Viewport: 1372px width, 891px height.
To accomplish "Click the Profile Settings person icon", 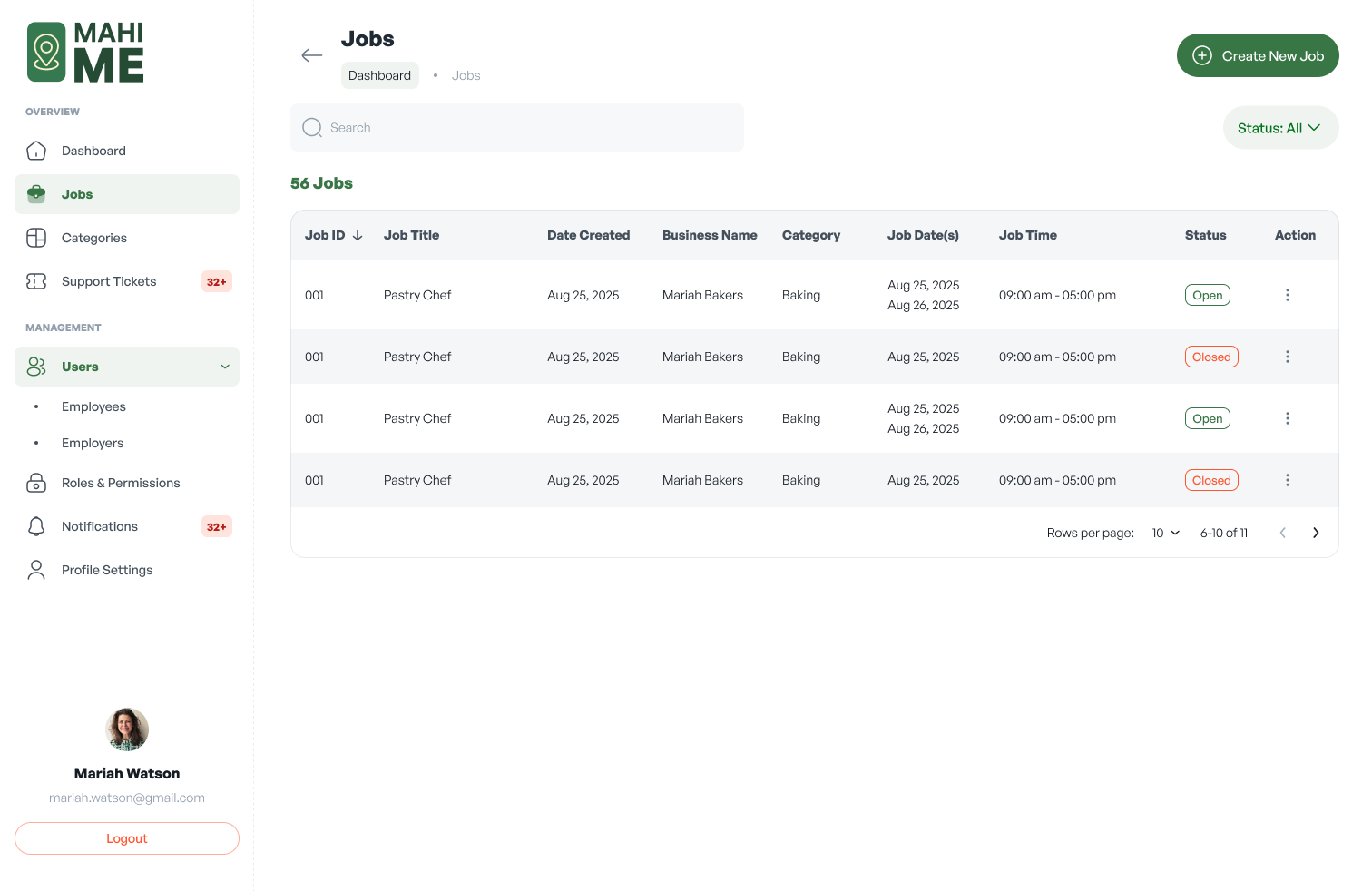I will [36, 570].
